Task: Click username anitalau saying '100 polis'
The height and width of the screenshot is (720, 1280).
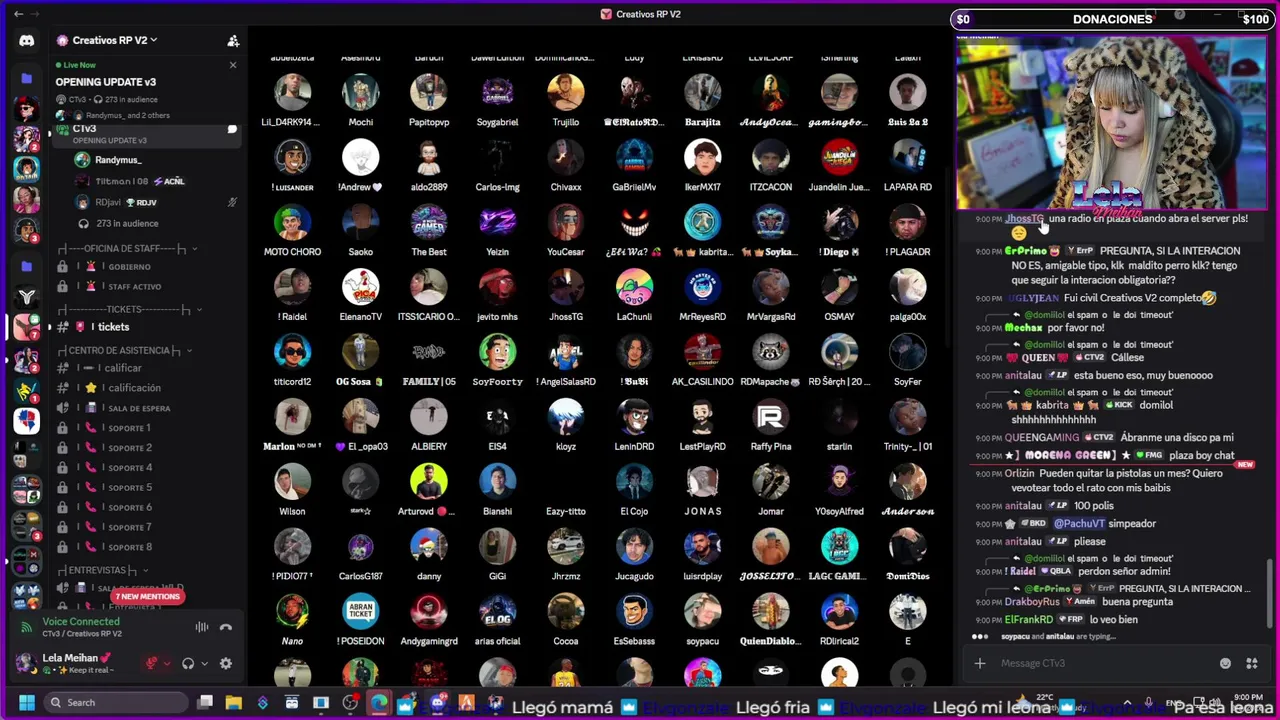Action: point(1023,506)
